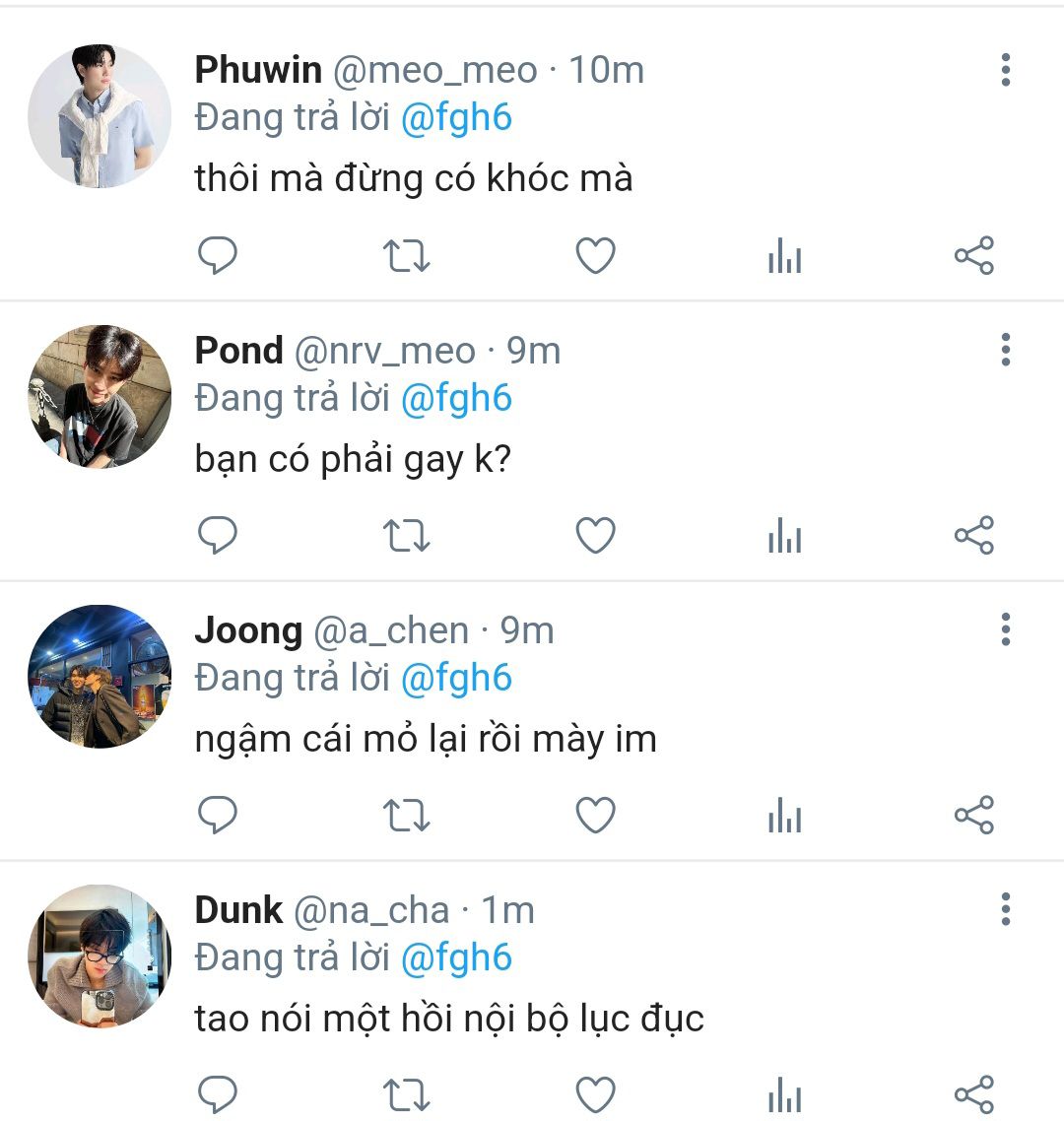Click @fgh6 mention in Dunk's reply
1064x1121 pixels.
point(456,957)
